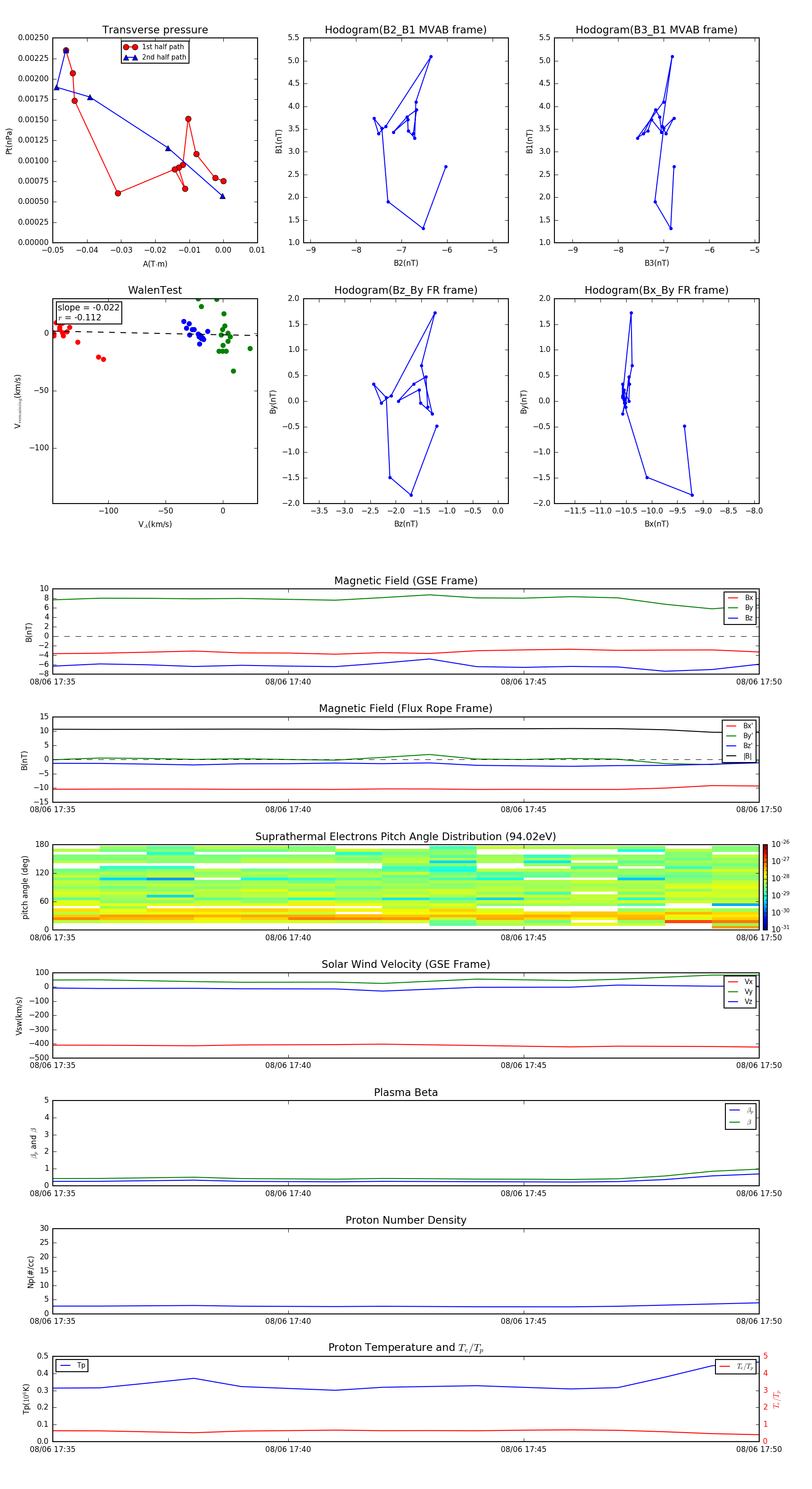Click the '08/06 17:45' tick under Plasma Beta plot

pyautogui.click(x=523, y=1193)
